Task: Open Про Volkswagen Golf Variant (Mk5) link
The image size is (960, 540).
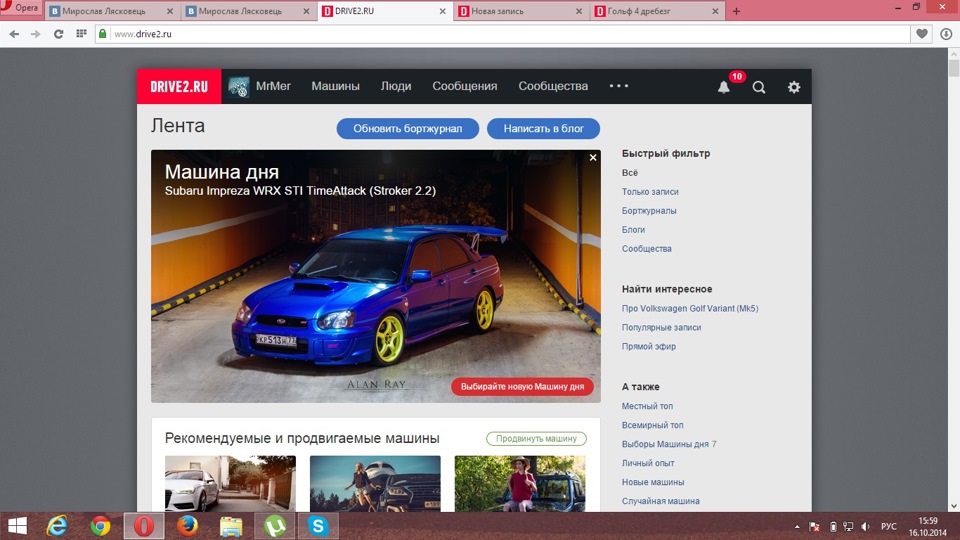Action: click(x=690, y=309)
